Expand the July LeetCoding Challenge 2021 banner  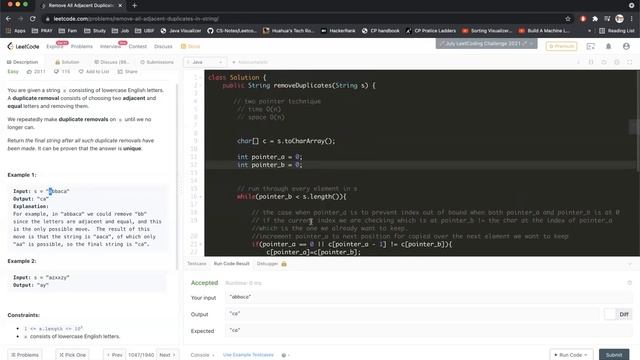486,43
